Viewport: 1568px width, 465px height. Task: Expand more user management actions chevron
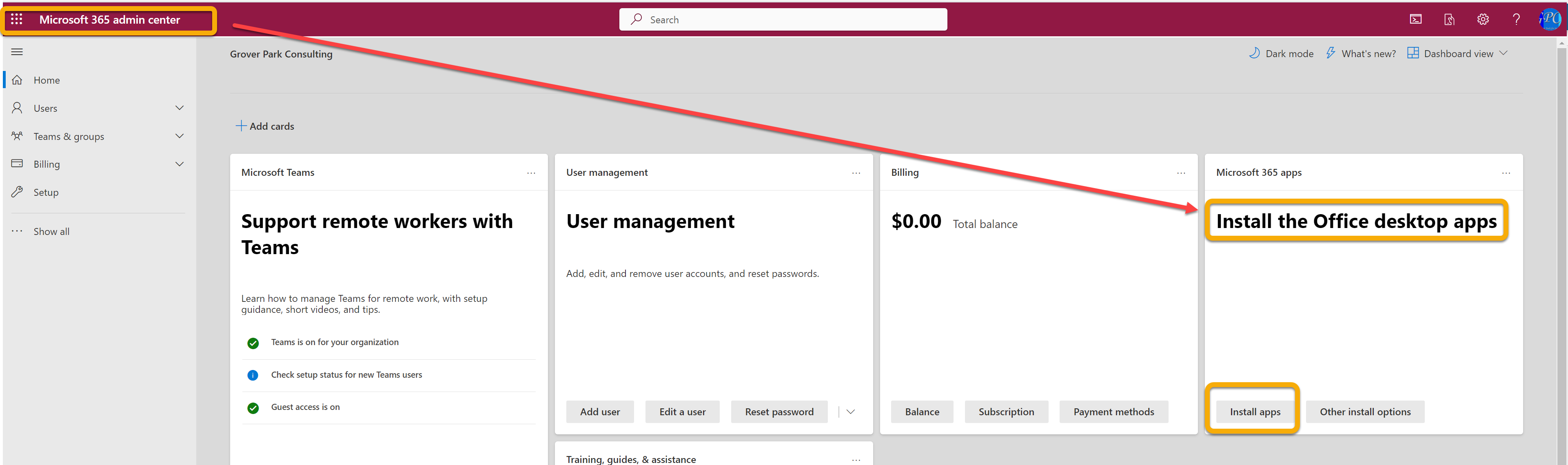point(850,412)
